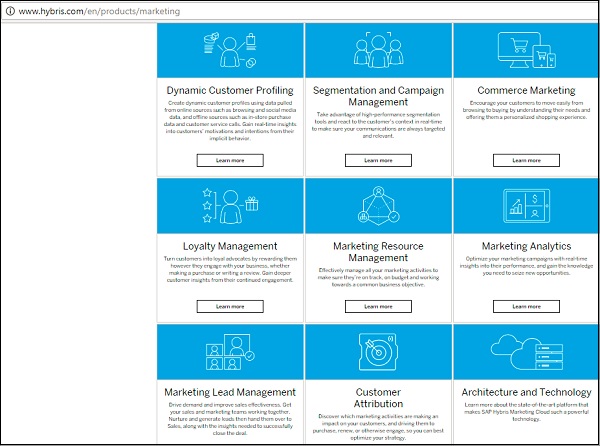Open the Architecture and Technology heading
The image size is (600, 446).
[x=526, y=392]
